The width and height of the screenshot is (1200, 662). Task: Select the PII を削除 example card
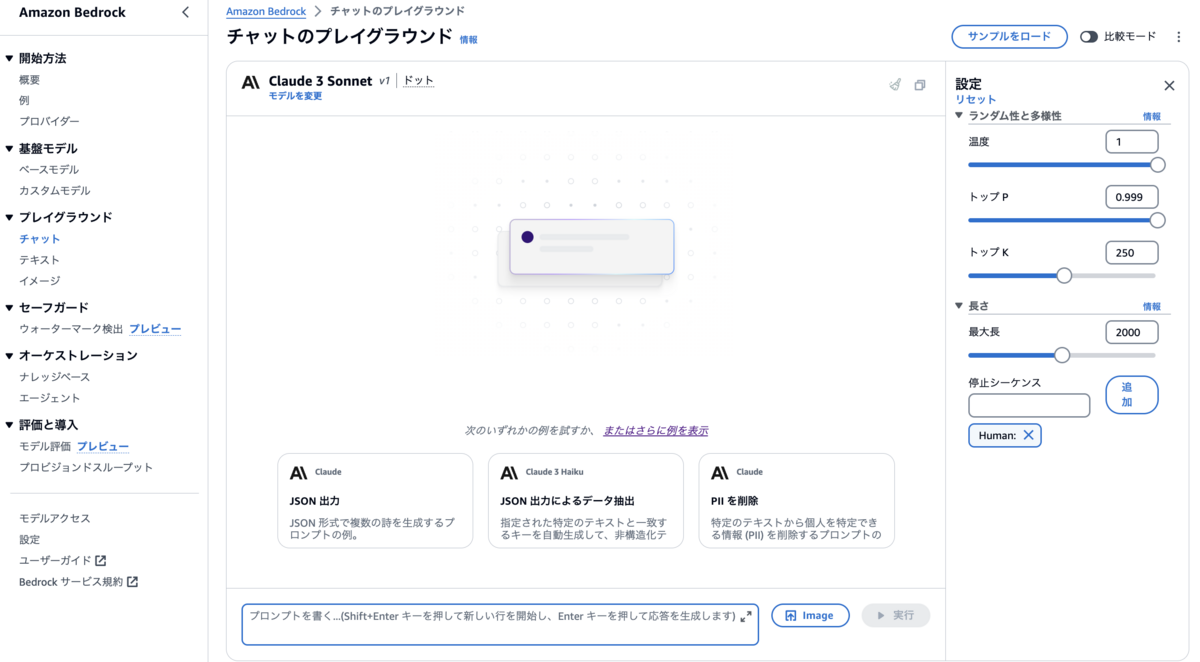pyautogui.click(x=796, y=501)
